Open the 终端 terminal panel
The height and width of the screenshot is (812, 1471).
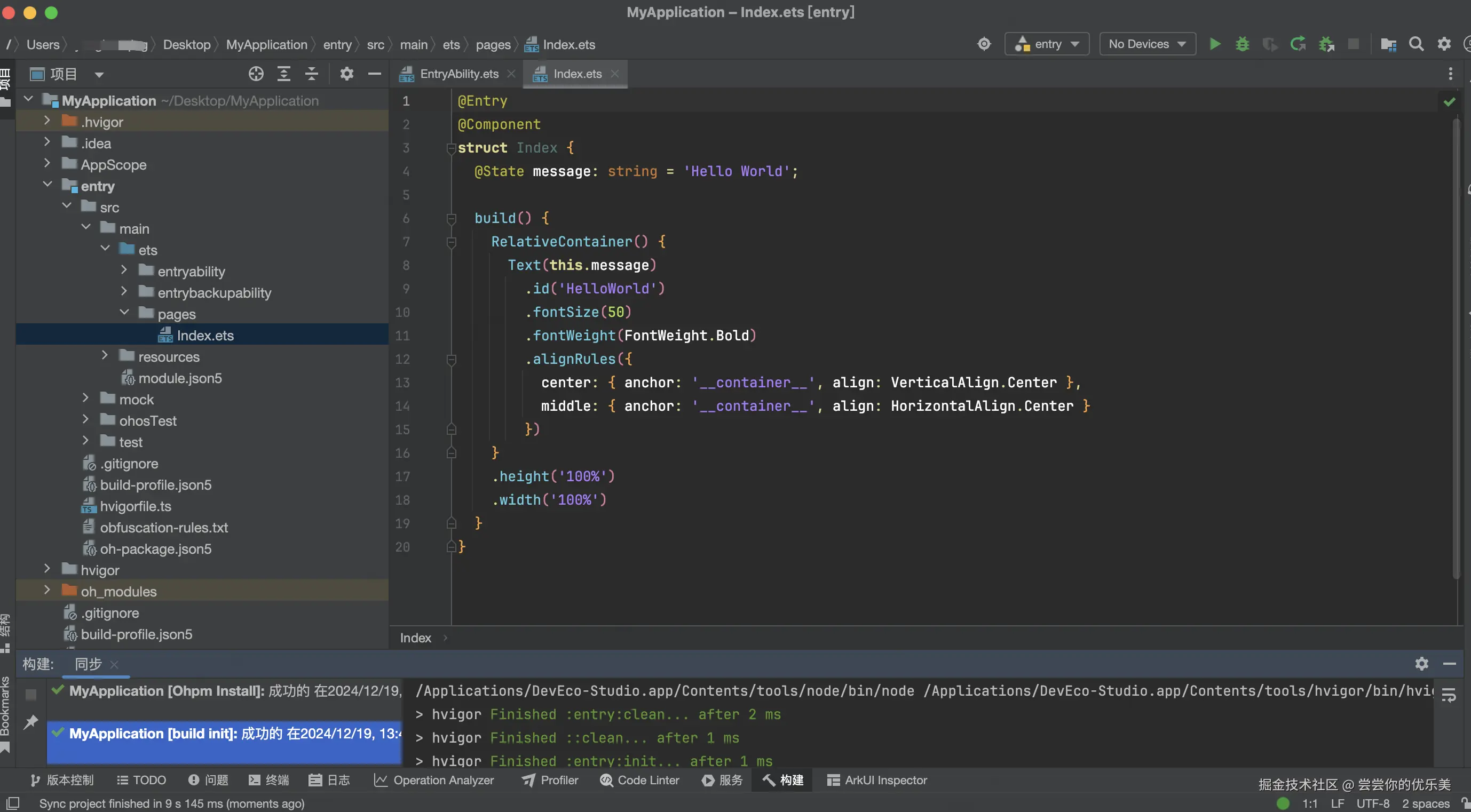click(269, 780)
